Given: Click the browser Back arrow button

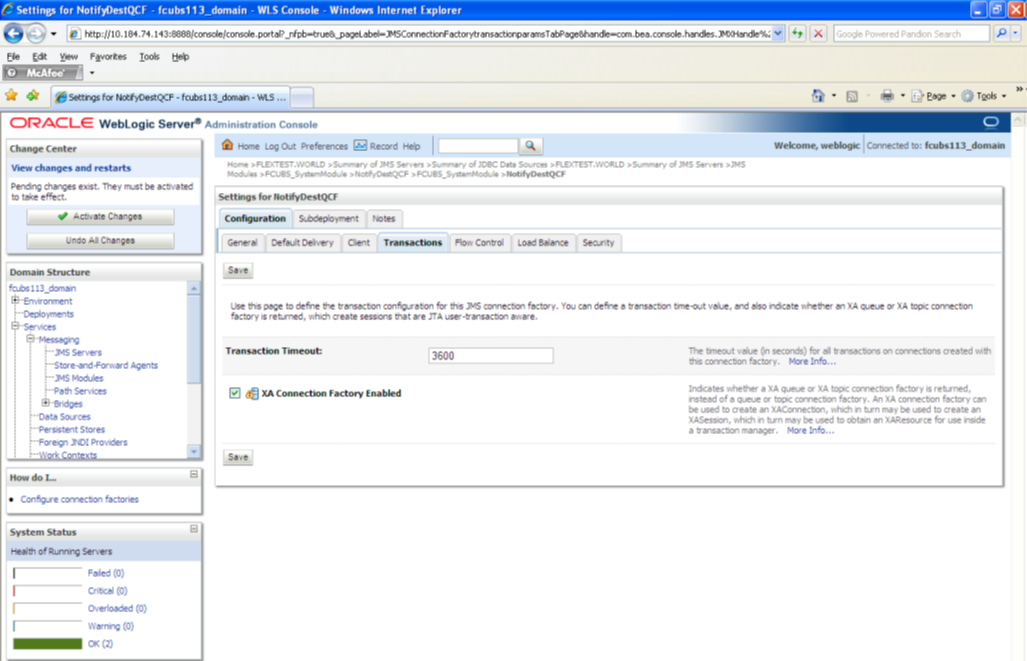Looking at the screenshot, I should [x=14, y=33].
